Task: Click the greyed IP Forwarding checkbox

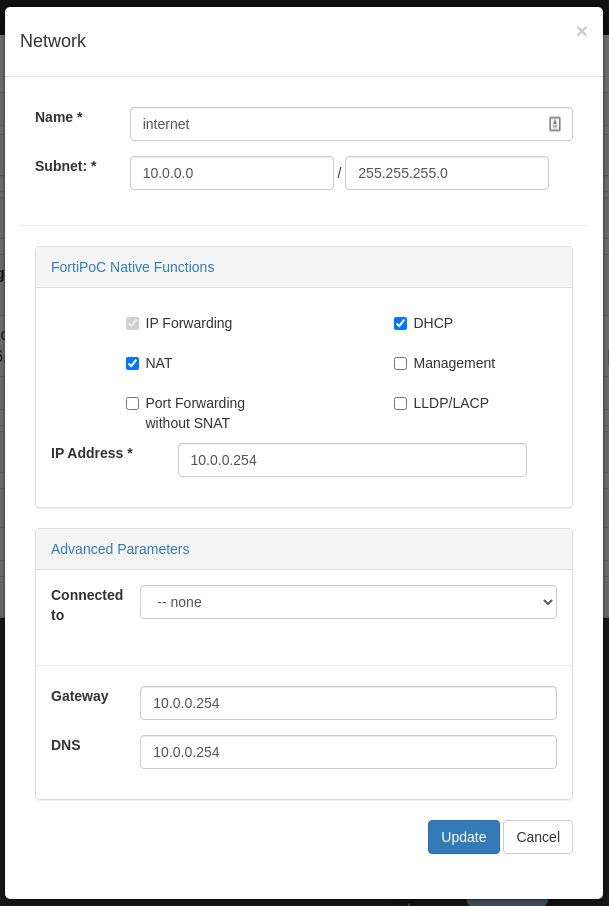Action: [x=132, y=323]
